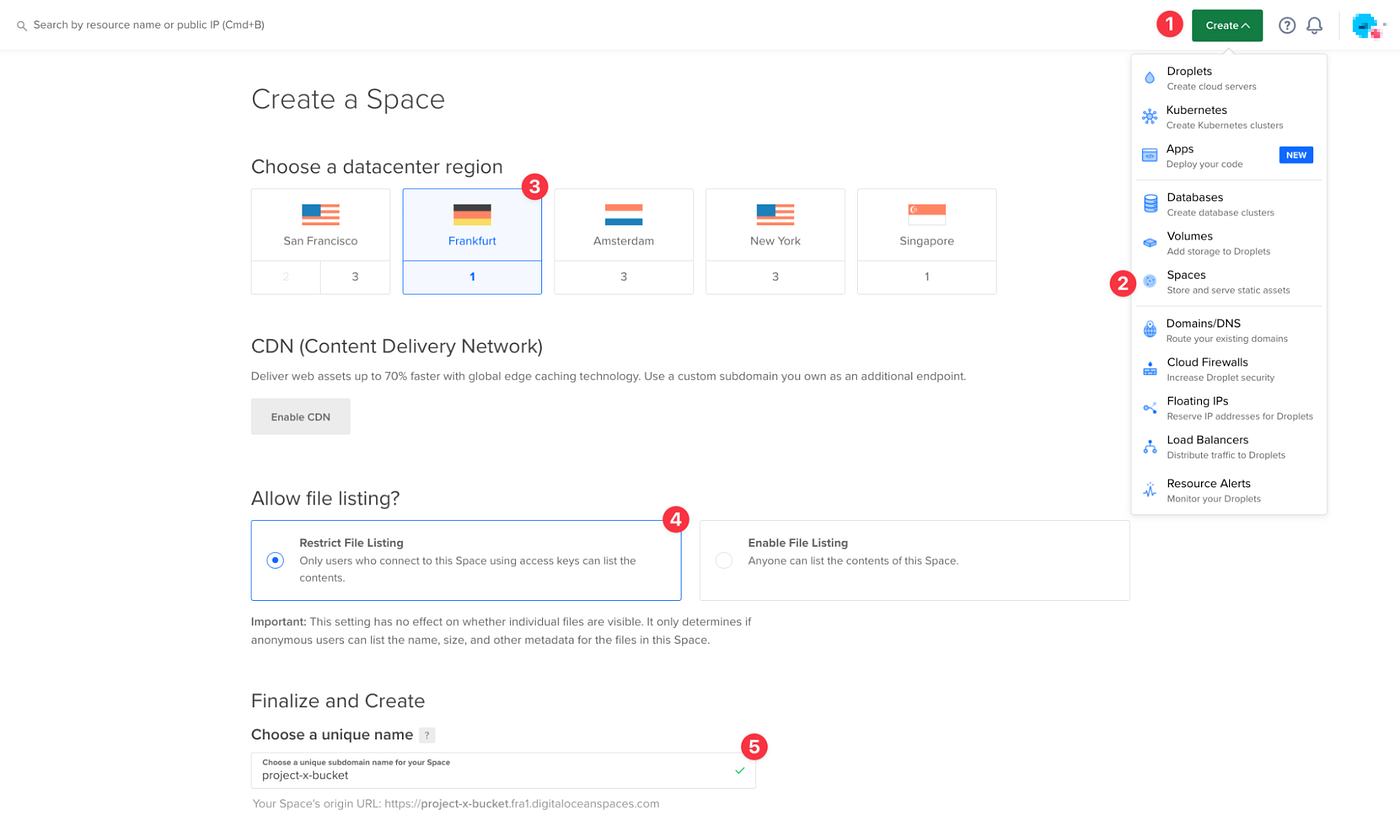1400x824 pixels.
Task: Click the Droplets icon in the menu
Action: (x=1150, y=76)
